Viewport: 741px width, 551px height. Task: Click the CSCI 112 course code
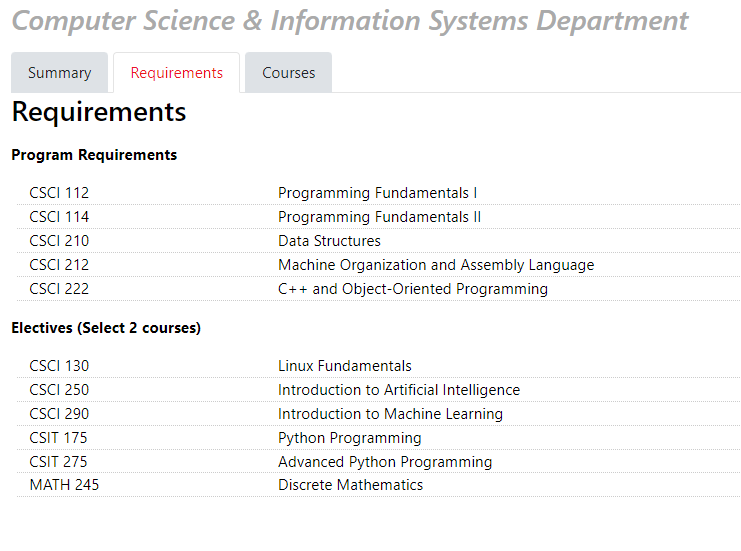pyautogui.click(x=59, y=193)
